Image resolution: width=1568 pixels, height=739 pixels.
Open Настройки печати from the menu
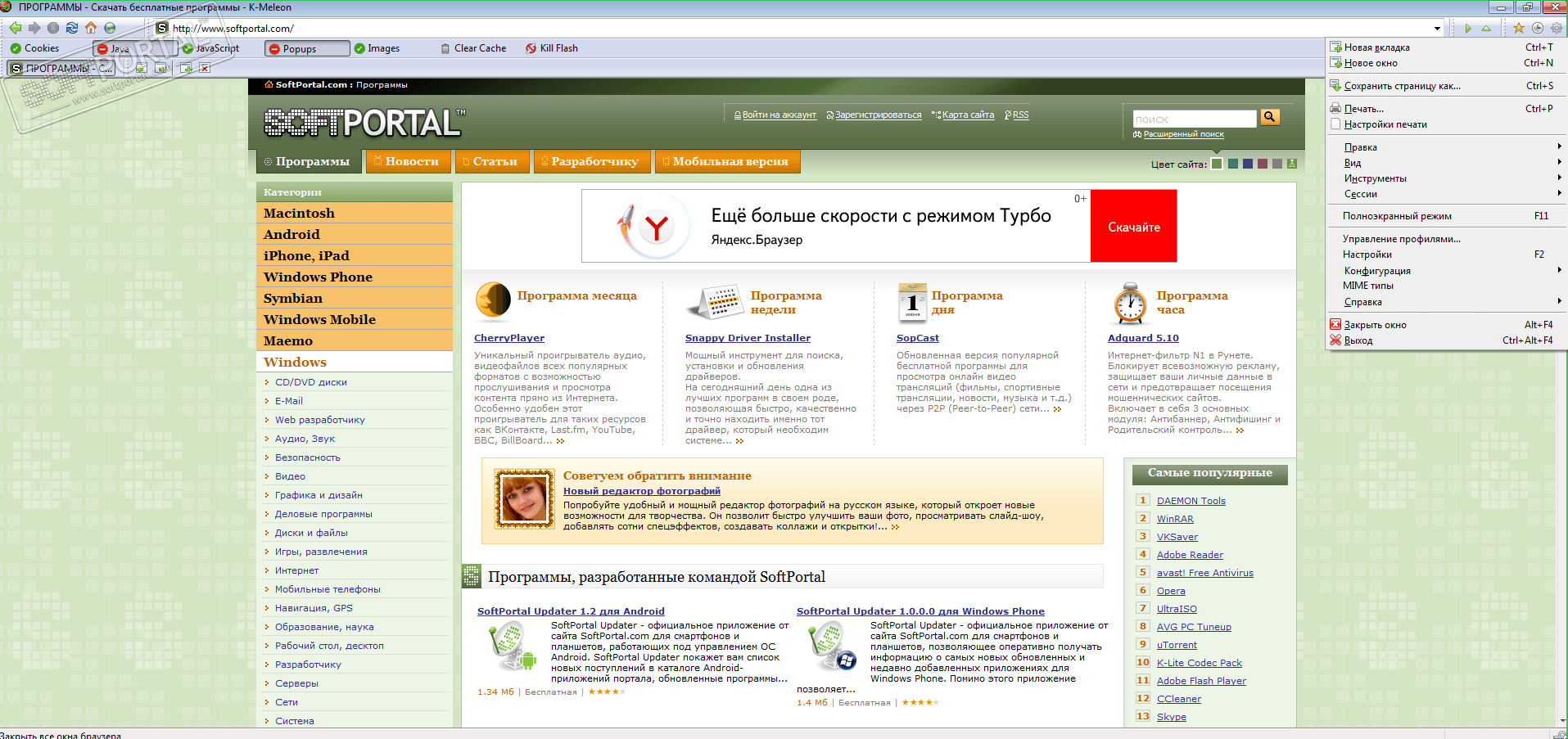pyautogui.click(x=1447, y=124)
